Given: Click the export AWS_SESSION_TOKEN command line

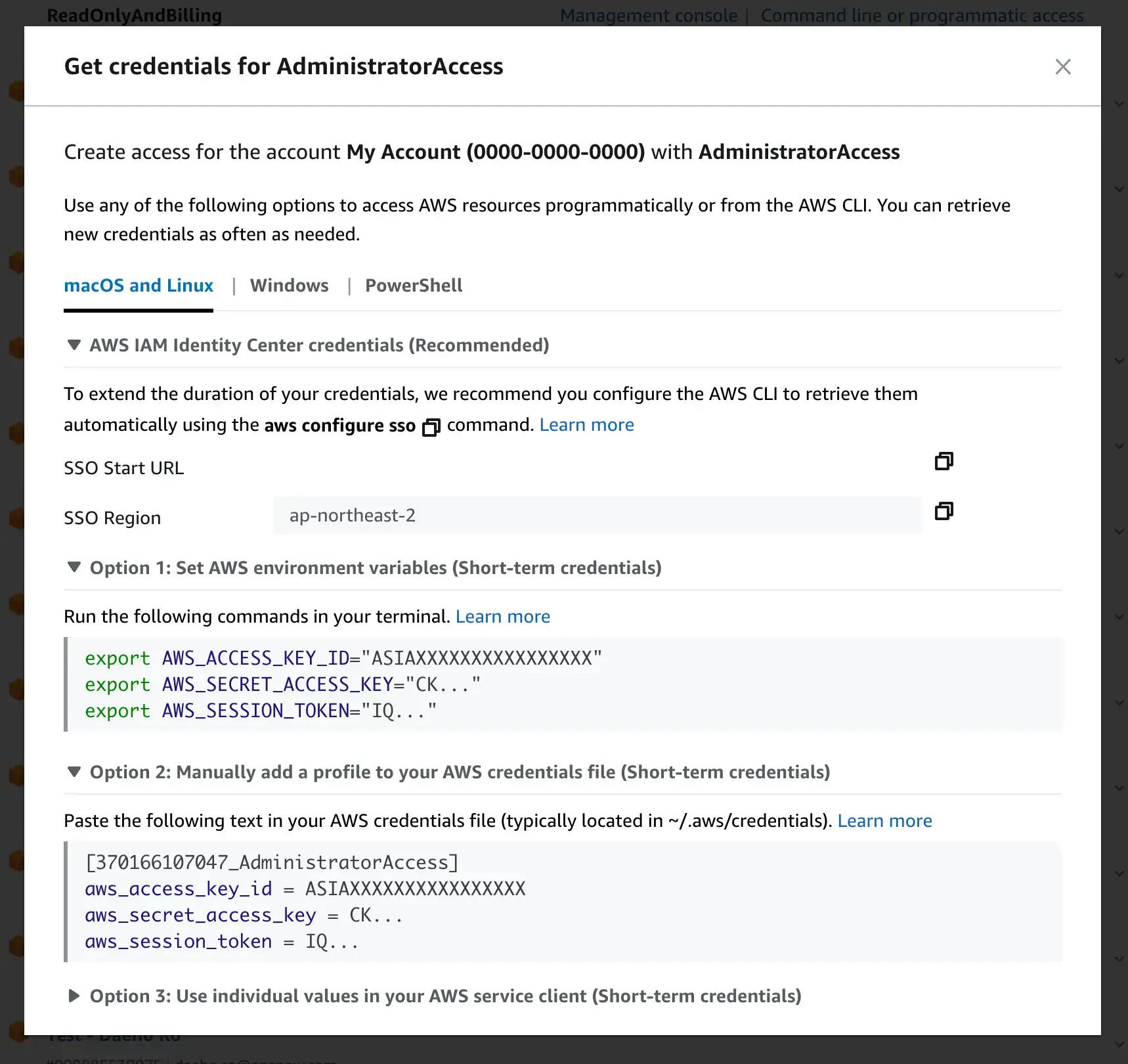Looking at the screenshot, I should [x=260, y=711].
